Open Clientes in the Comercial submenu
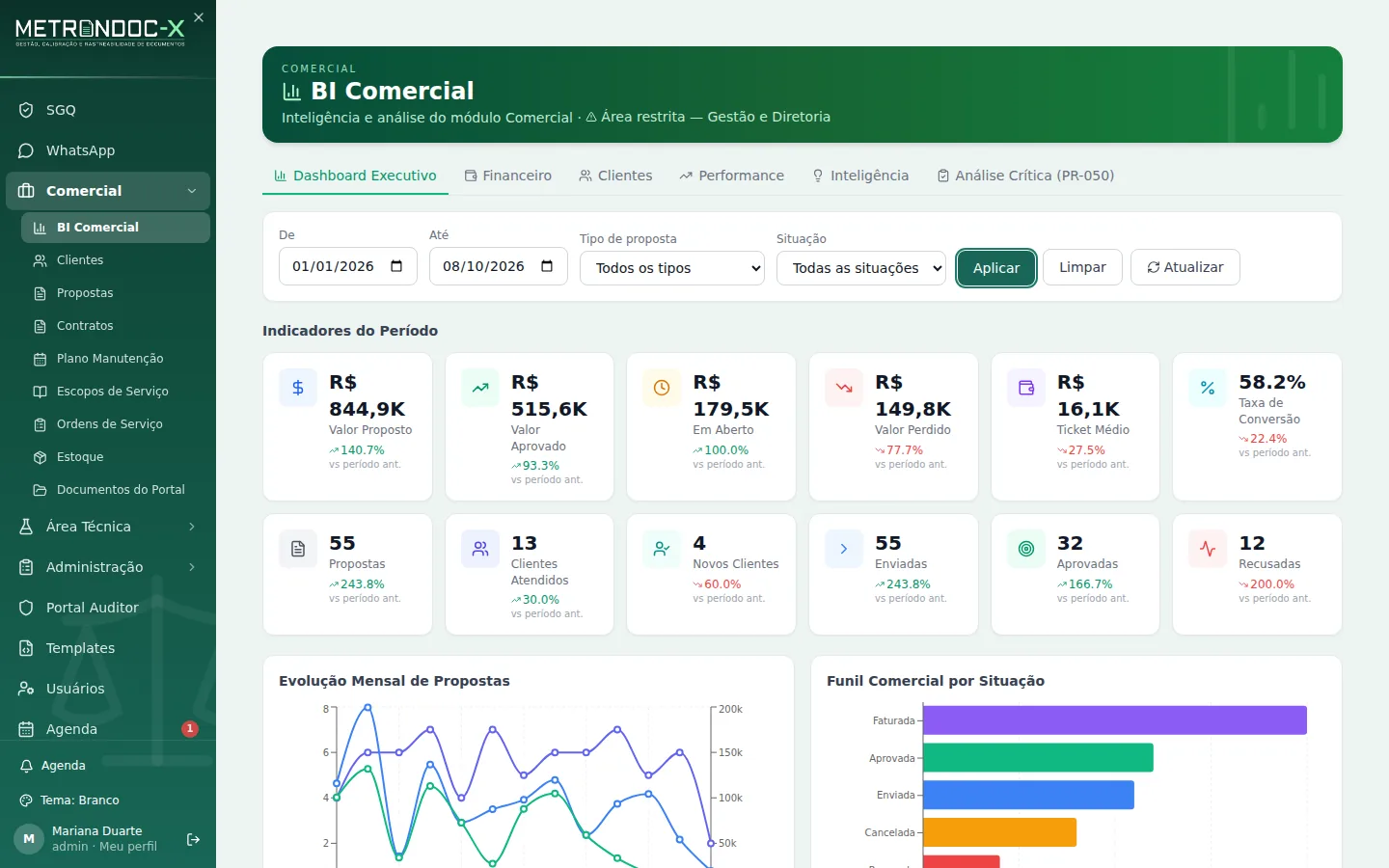Image resolution: width=1389 pixels, height=868 pixels. pos(116,260)
